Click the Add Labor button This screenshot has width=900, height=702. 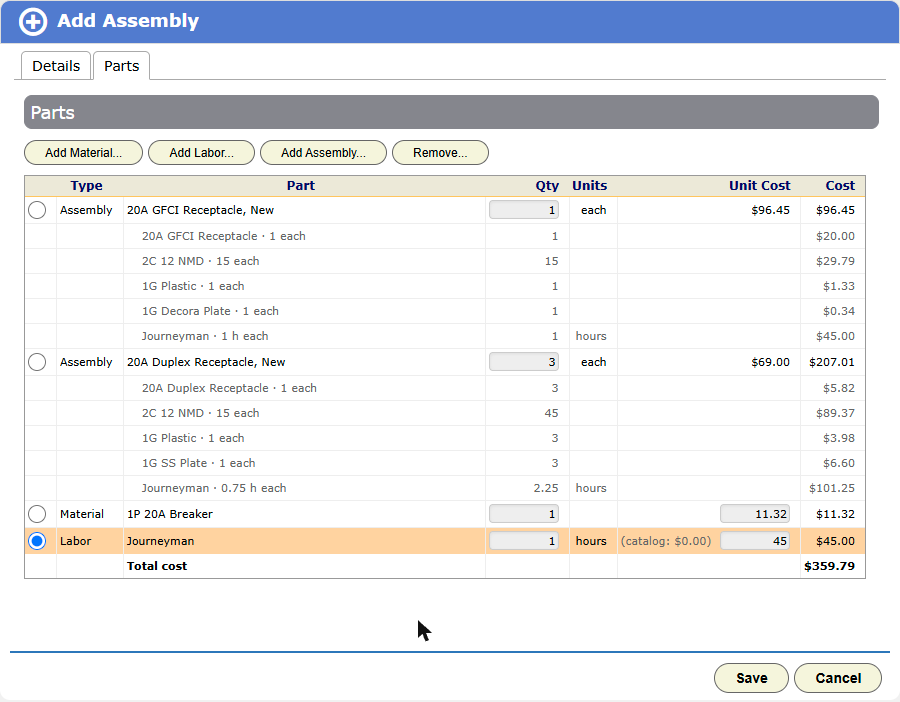coord(201,153)
